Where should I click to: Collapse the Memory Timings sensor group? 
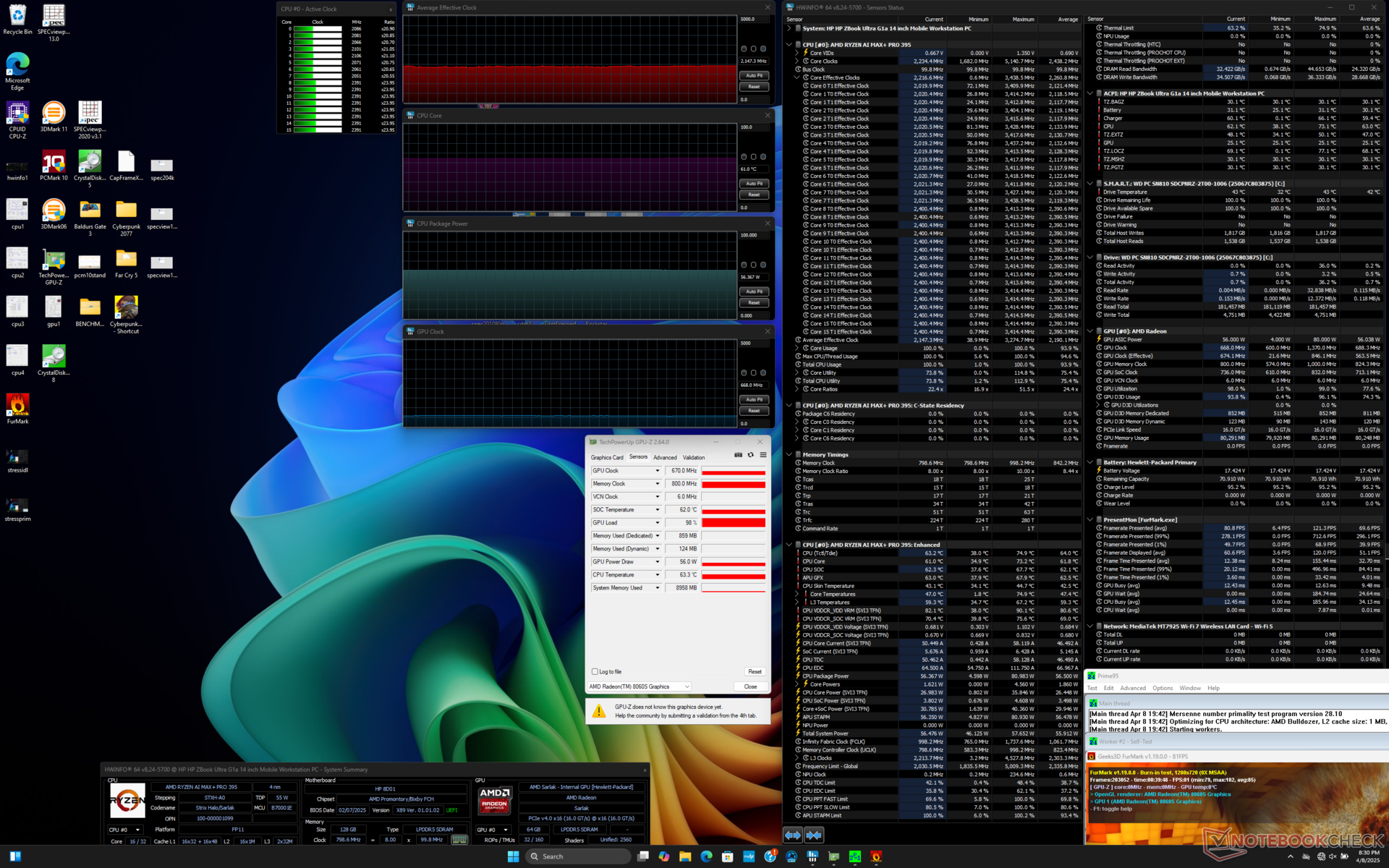point(789,455)
